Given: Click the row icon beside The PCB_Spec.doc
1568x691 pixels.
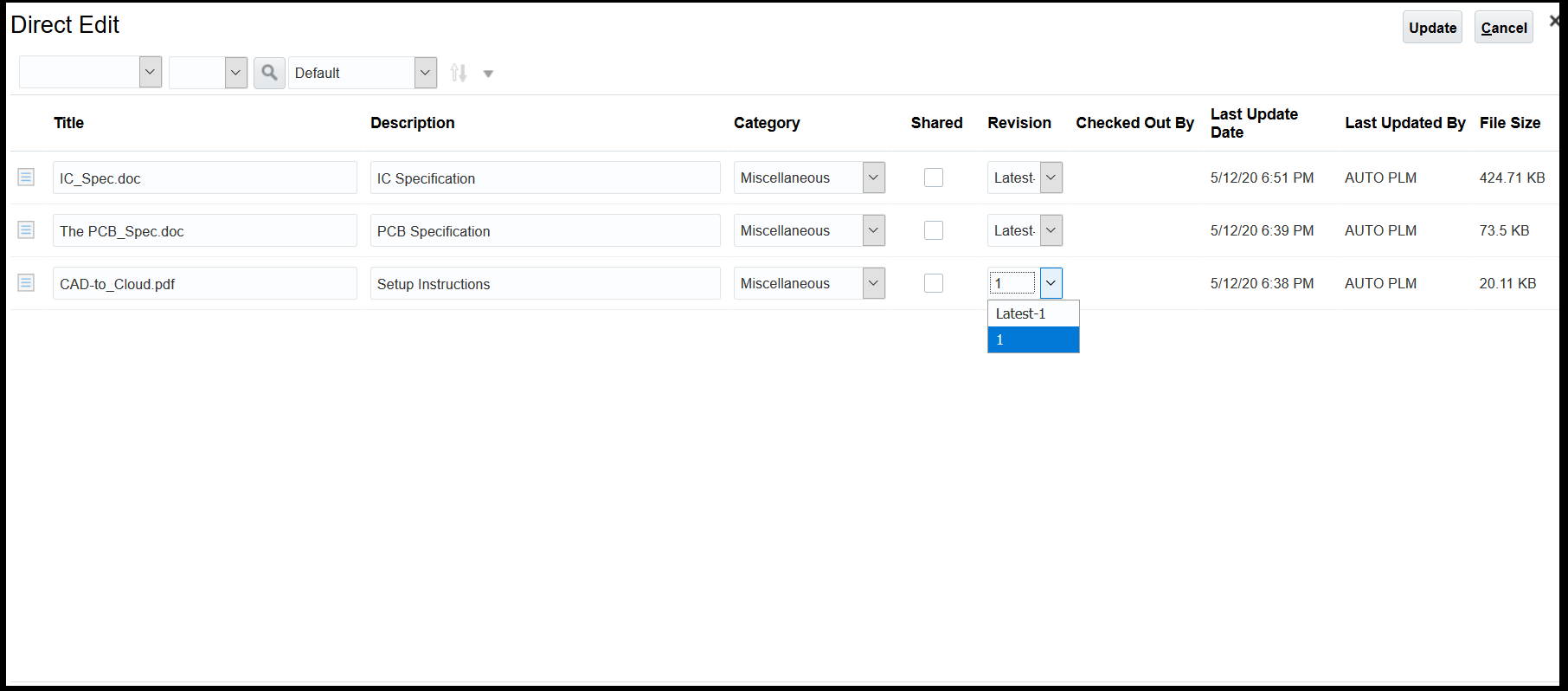Looking at the screenshot, I should (x=26, y=230).
